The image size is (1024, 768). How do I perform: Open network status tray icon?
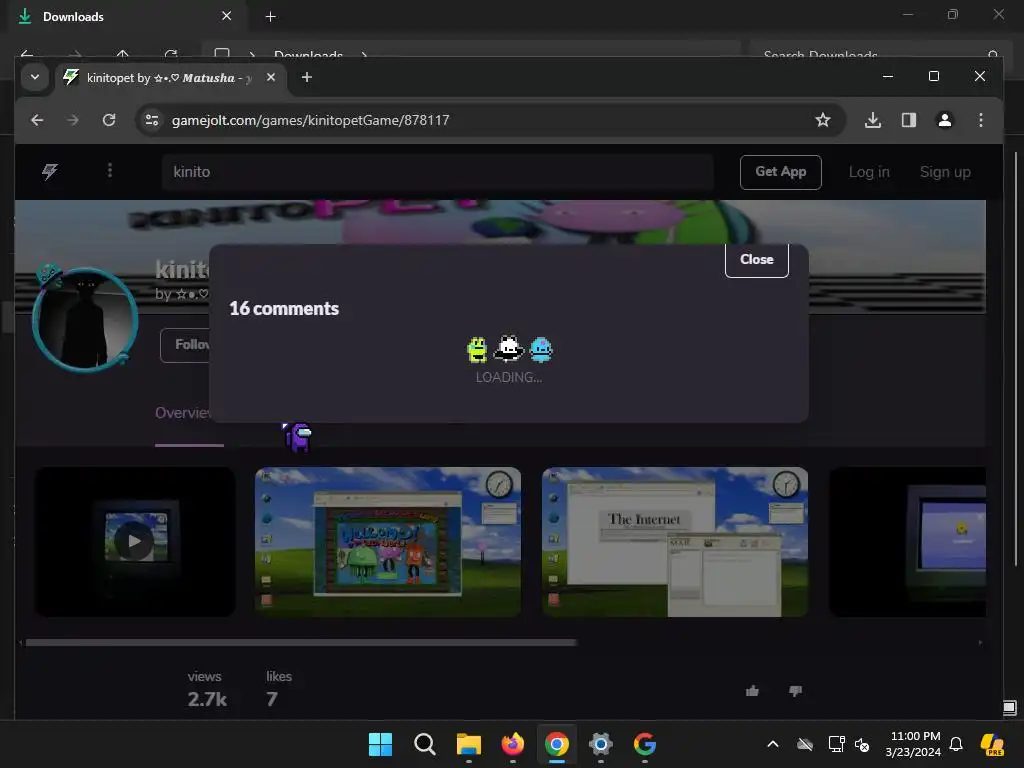pos(836,744)
